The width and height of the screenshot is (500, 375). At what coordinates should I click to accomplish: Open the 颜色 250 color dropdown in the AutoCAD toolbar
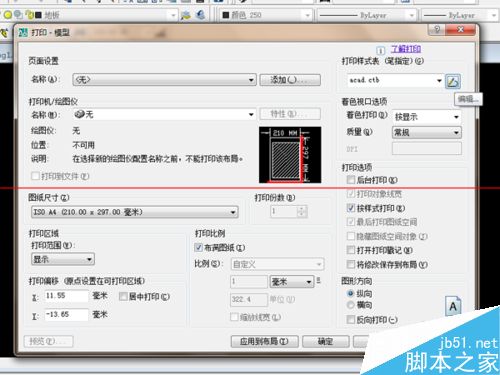266,15
